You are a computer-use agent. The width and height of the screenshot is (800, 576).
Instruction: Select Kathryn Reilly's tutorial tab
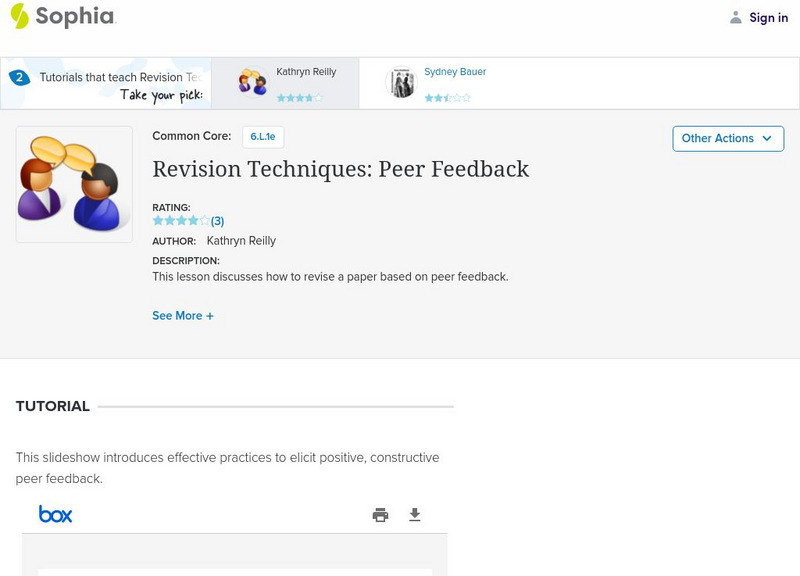tap(305, 73)
